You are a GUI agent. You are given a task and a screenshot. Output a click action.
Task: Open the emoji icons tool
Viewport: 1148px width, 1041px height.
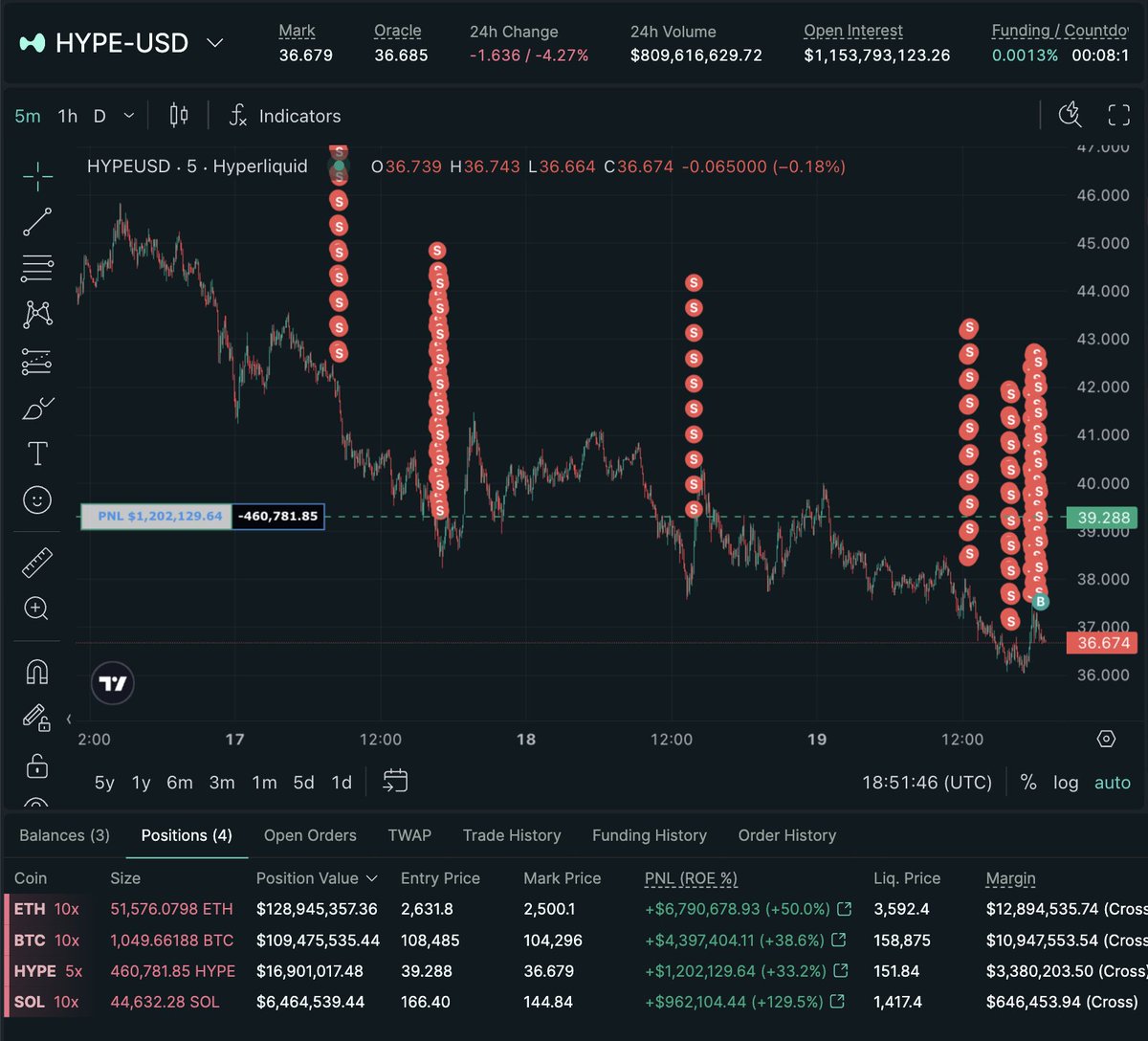point(37,499)
